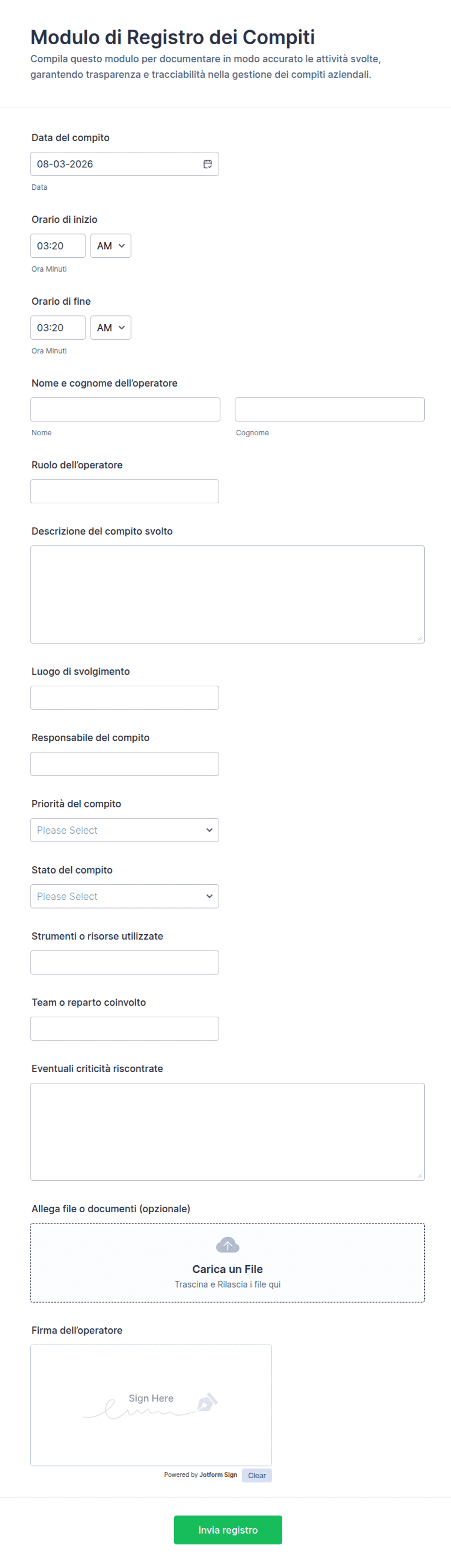
Task: Clear the signature with Clear button
Action: tap(257, 1475)
